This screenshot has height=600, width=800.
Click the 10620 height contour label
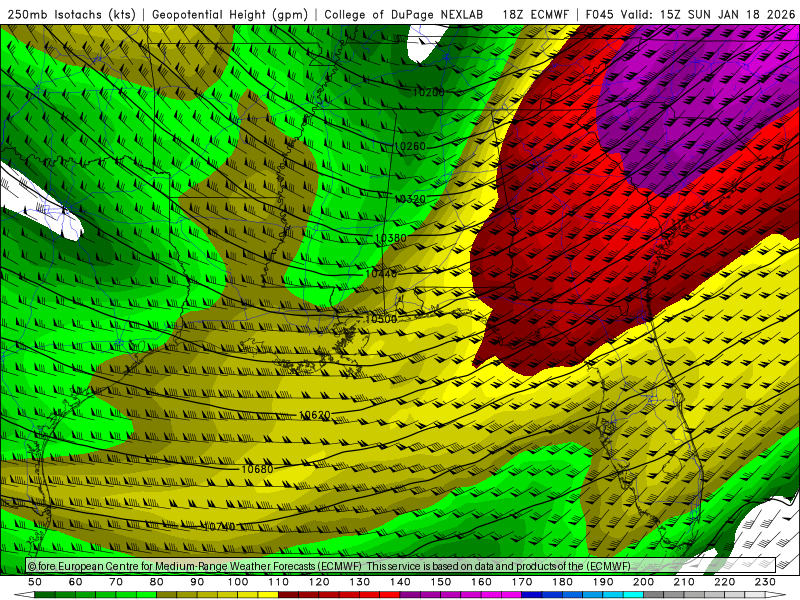(x=315, y=415)
